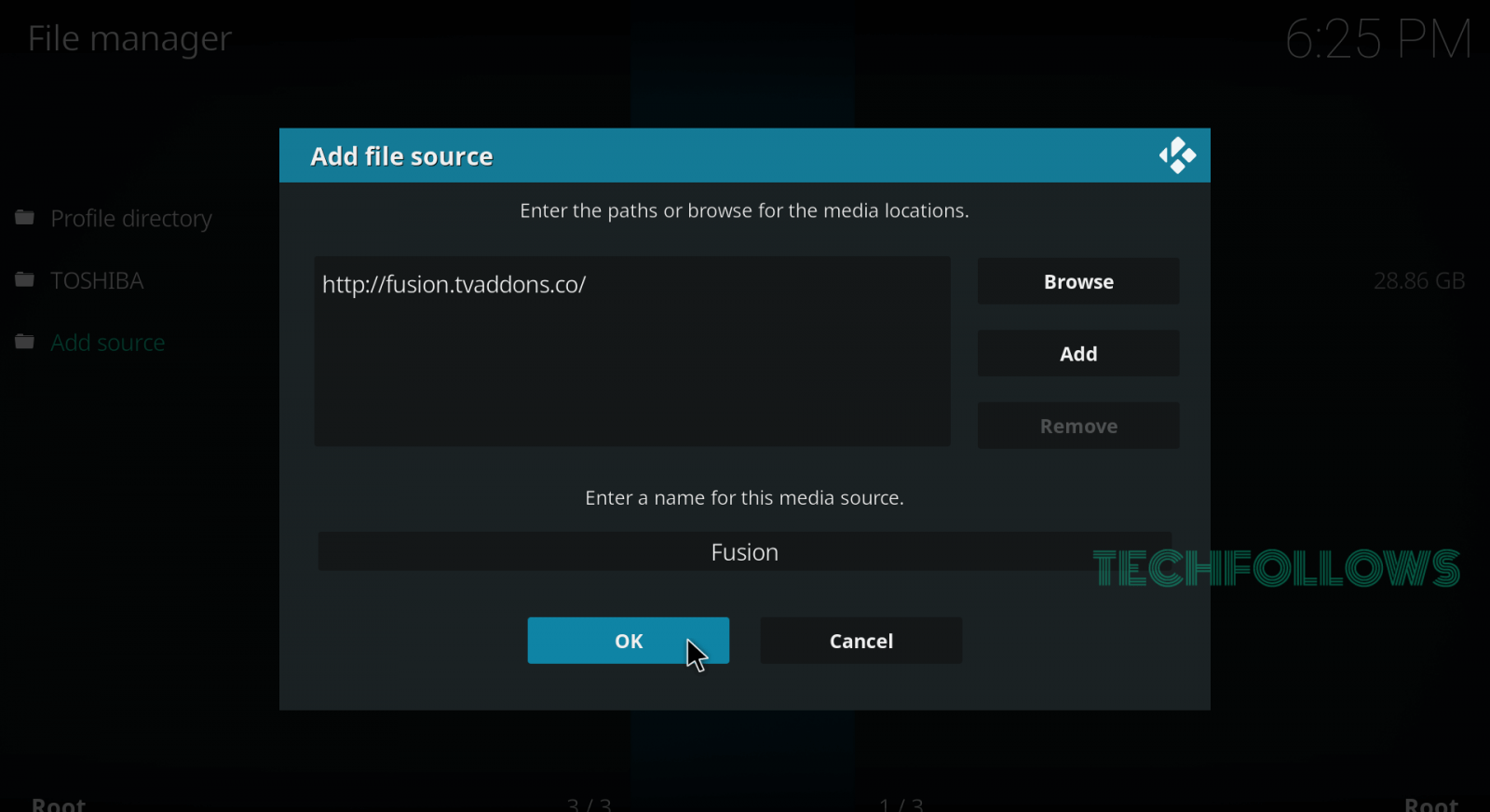
Task: Click the Kodi logo icon in dialog header
Action: [x=1177, y=156]
